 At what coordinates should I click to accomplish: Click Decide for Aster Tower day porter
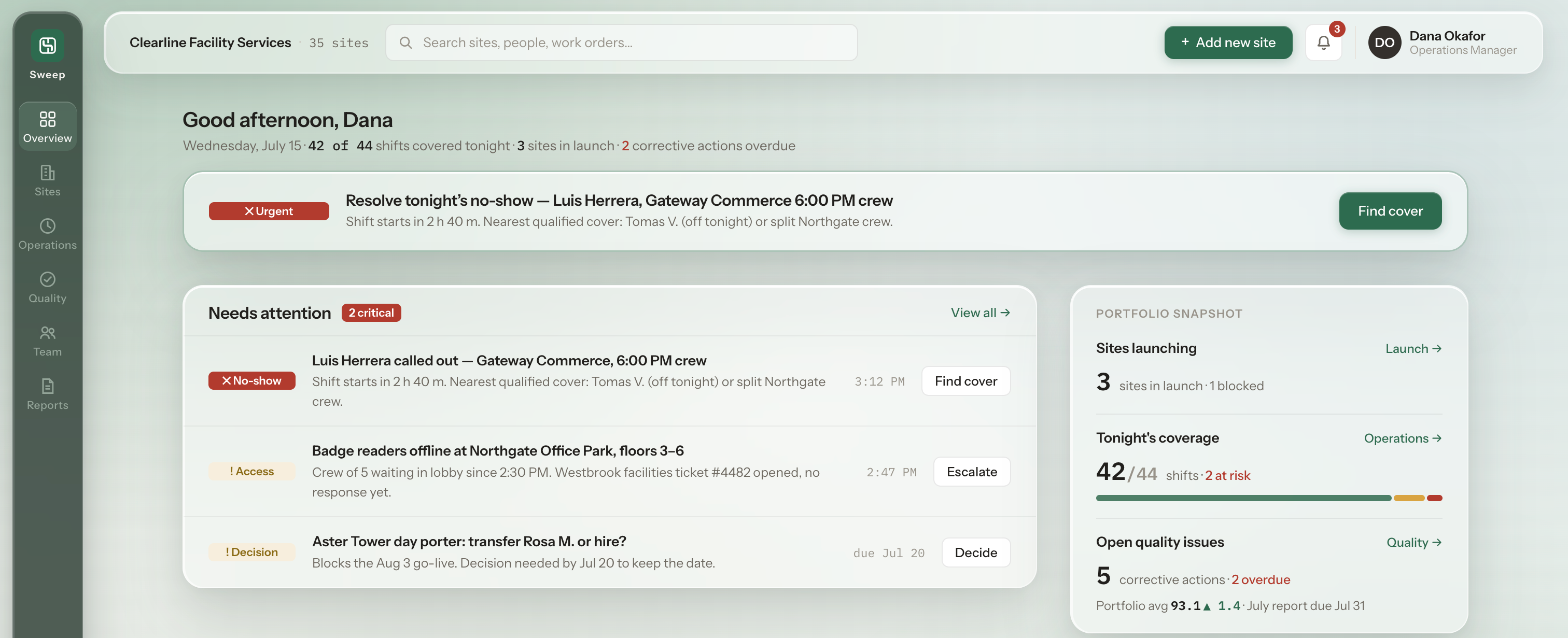point(976,552)
